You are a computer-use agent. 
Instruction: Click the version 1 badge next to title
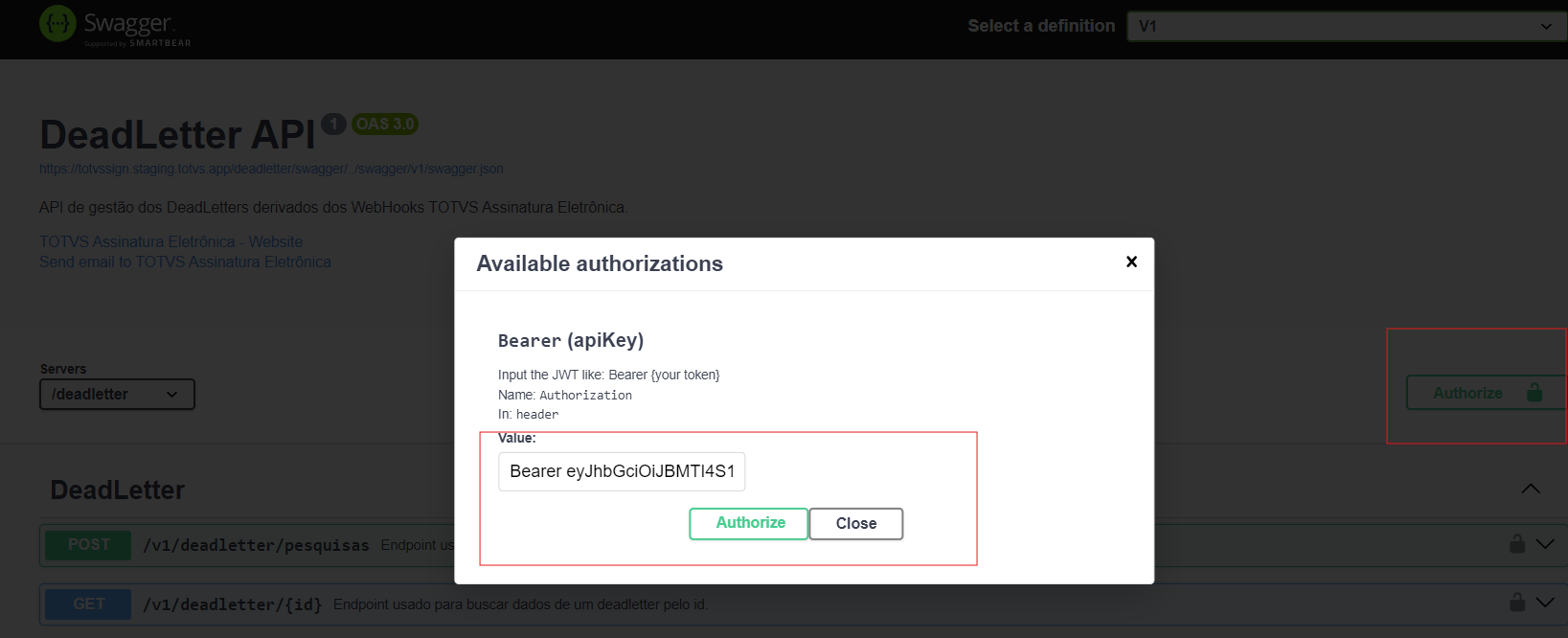pyautogui.click(x=333, y=124)
